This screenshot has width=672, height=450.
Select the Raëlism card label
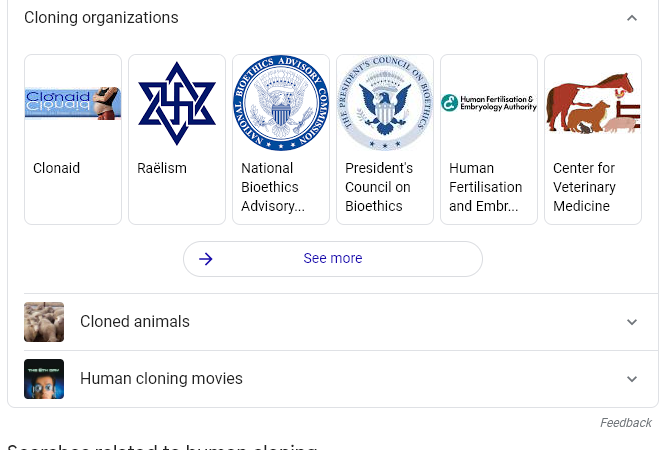pyautogui.click(x=162, y=168)
